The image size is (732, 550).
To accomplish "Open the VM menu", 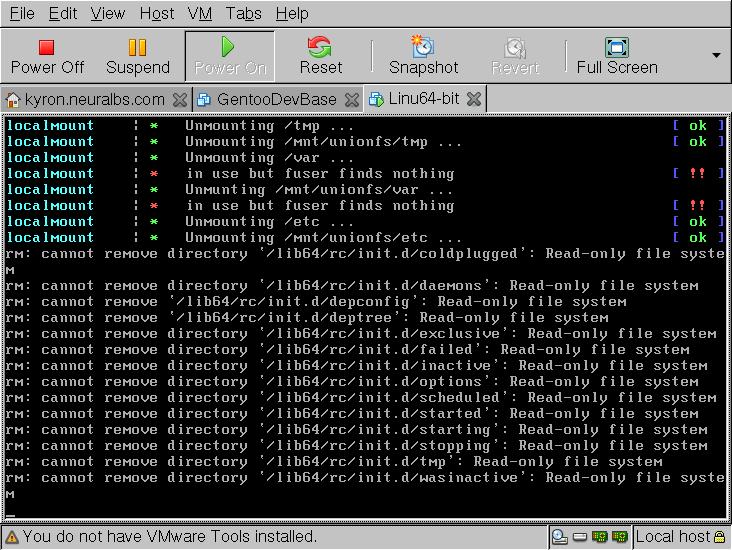I will pos(199,14).
